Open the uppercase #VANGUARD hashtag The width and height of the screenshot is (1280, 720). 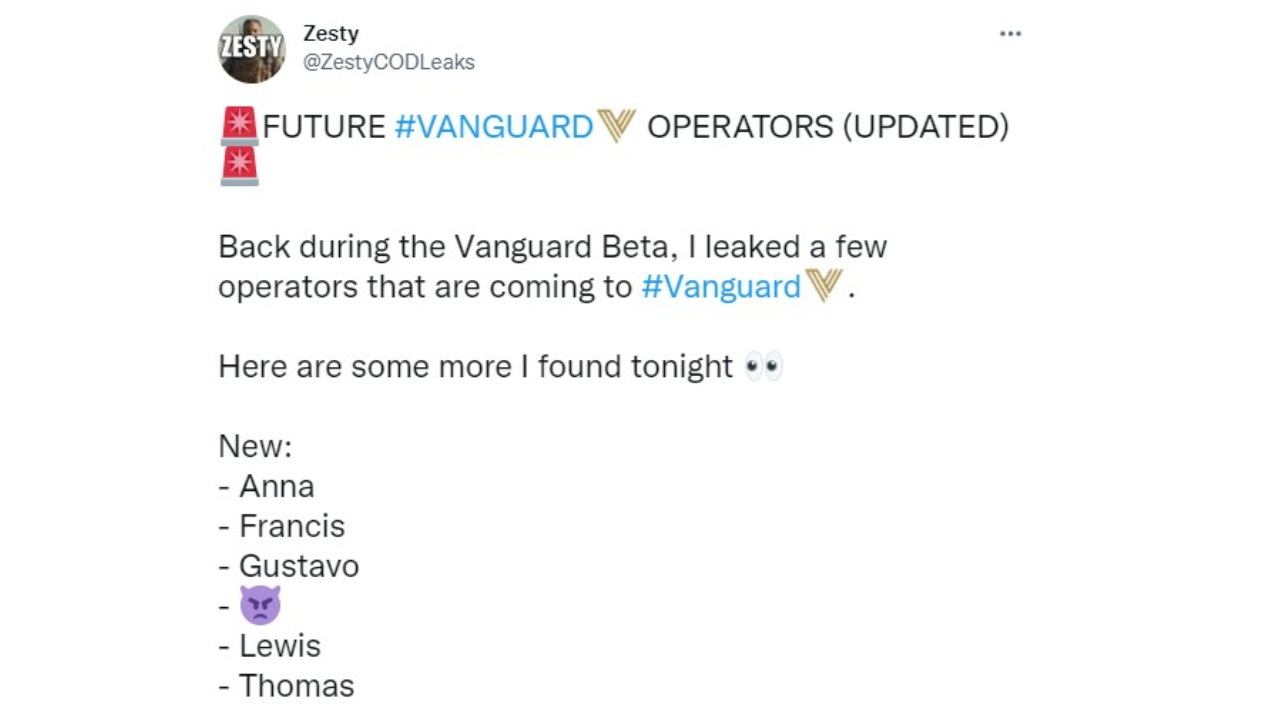(494, 127)
